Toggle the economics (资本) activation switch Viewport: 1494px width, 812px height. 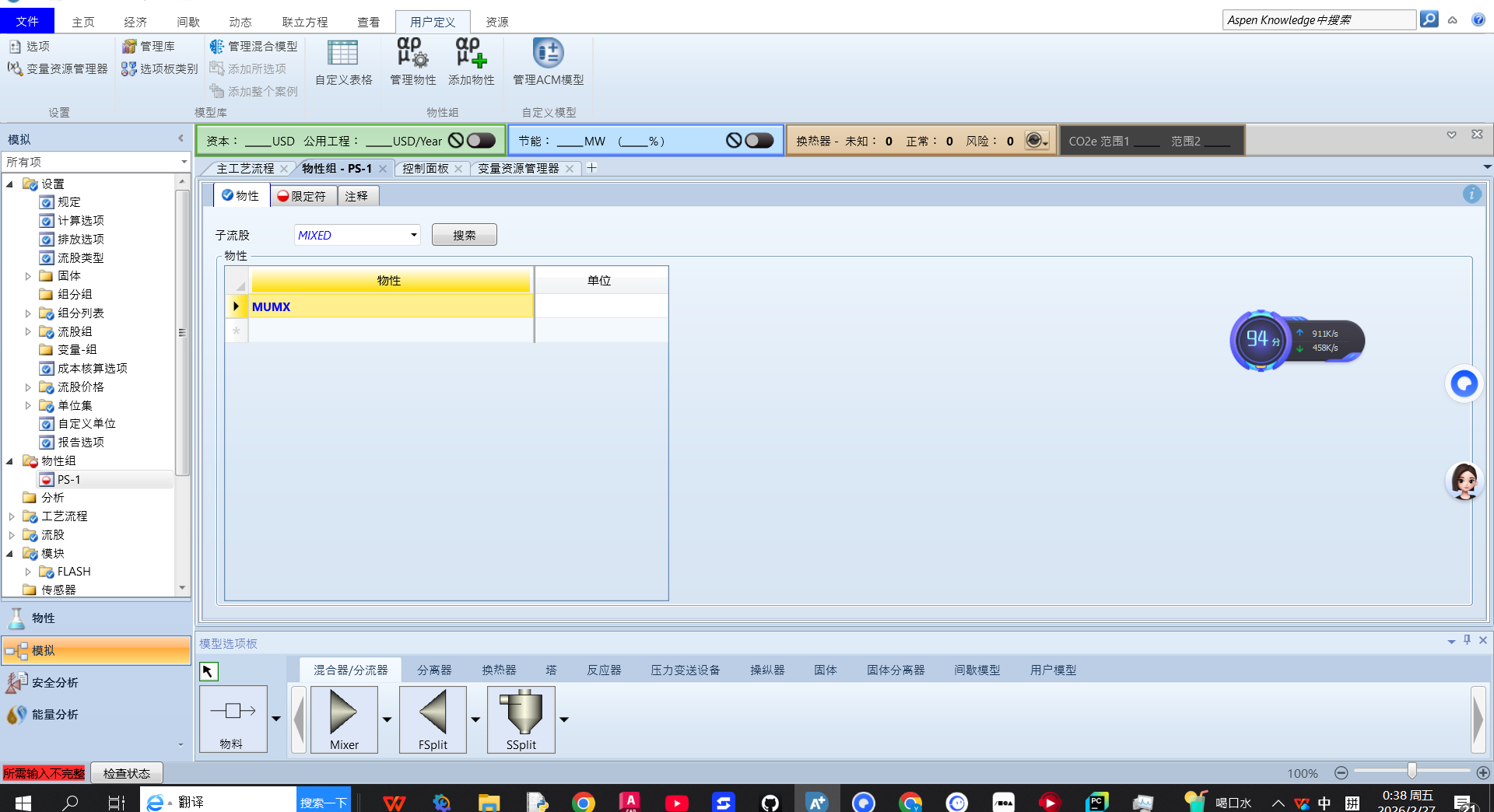coord(481,141)
